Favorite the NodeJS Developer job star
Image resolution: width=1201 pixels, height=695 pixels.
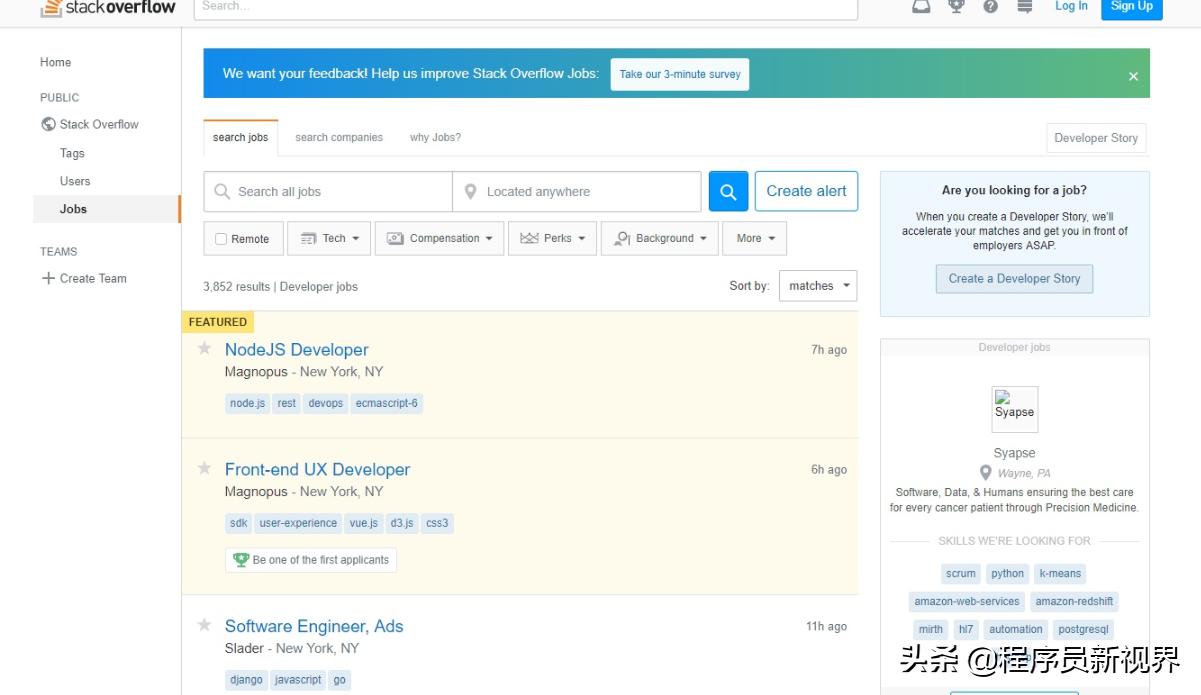[x=204, y=348]
